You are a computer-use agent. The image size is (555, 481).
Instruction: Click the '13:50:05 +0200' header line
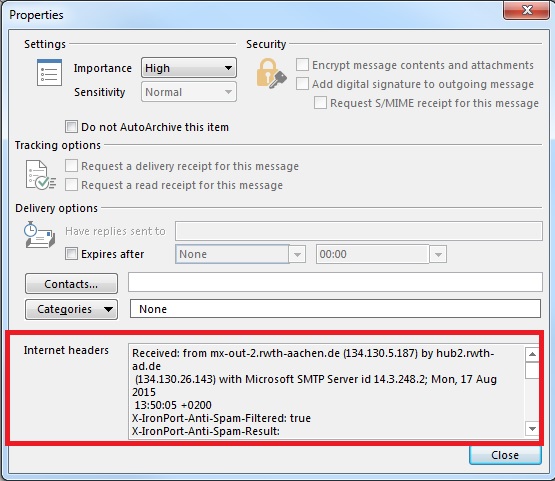click(173, 405)
